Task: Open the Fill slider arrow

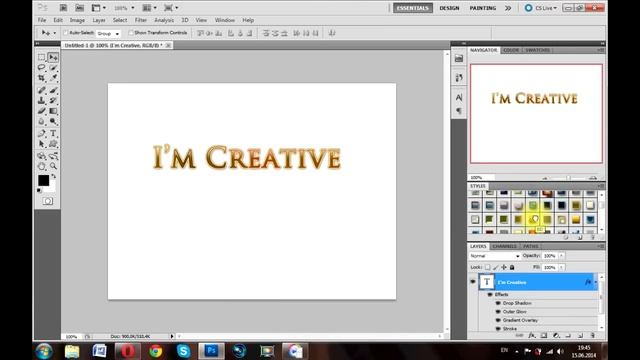Action: click(x=562, y=267)
